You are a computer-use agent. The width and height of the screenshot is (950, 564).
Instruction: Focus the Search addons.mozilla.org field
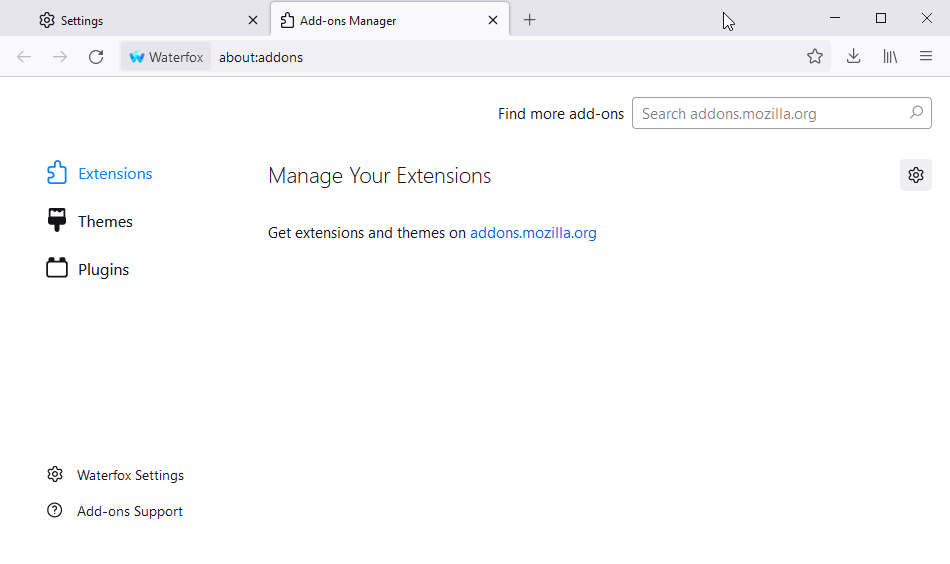click(782, 113)
